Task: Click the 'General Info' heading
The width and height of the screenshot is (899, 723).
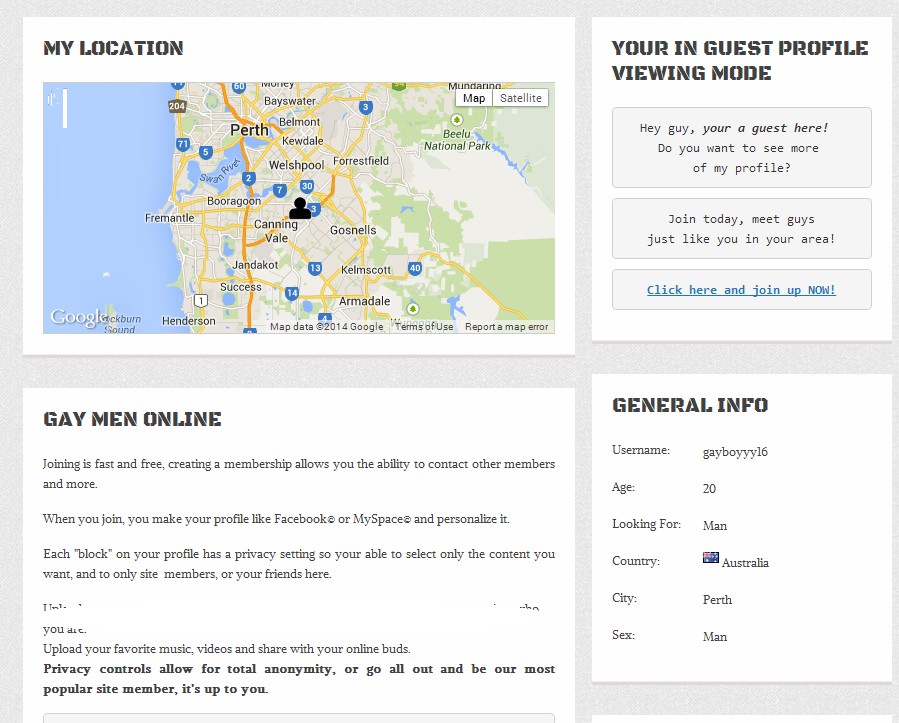Action: (690, 405)
